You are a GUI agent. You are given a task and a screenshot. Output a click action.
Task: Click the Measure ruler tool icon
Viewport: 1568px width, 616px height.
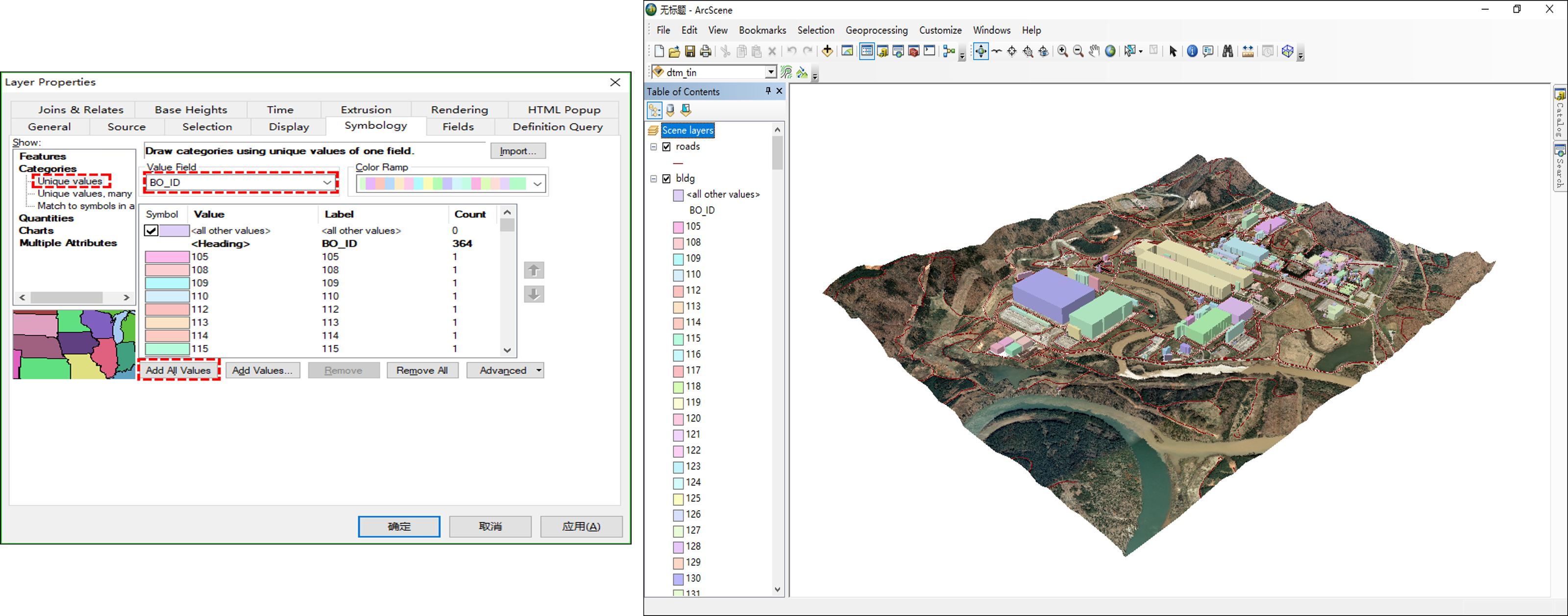pyautogui.click(x=1248, y=52)
